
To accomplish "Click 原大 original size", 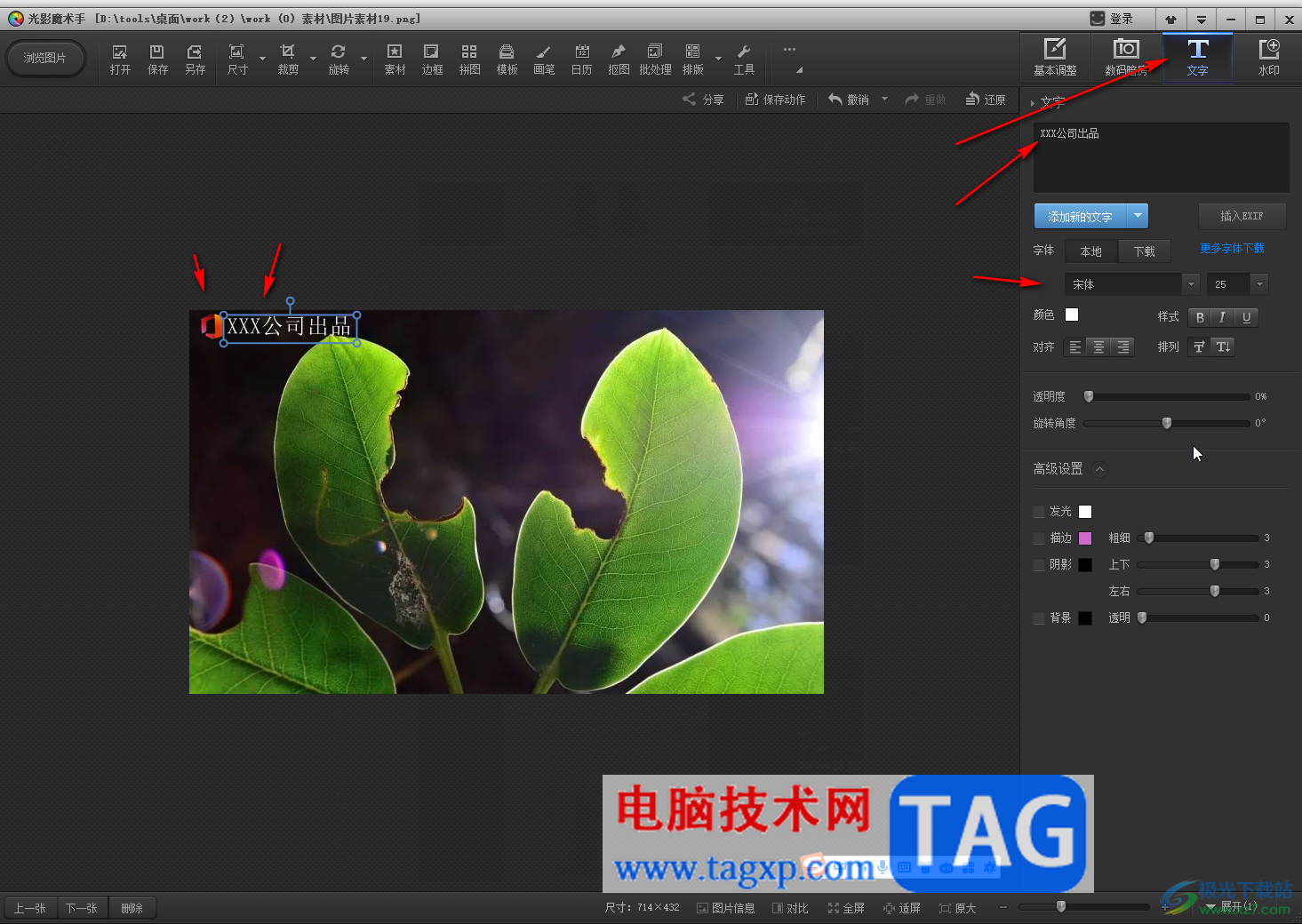I will tap(957, 908).
